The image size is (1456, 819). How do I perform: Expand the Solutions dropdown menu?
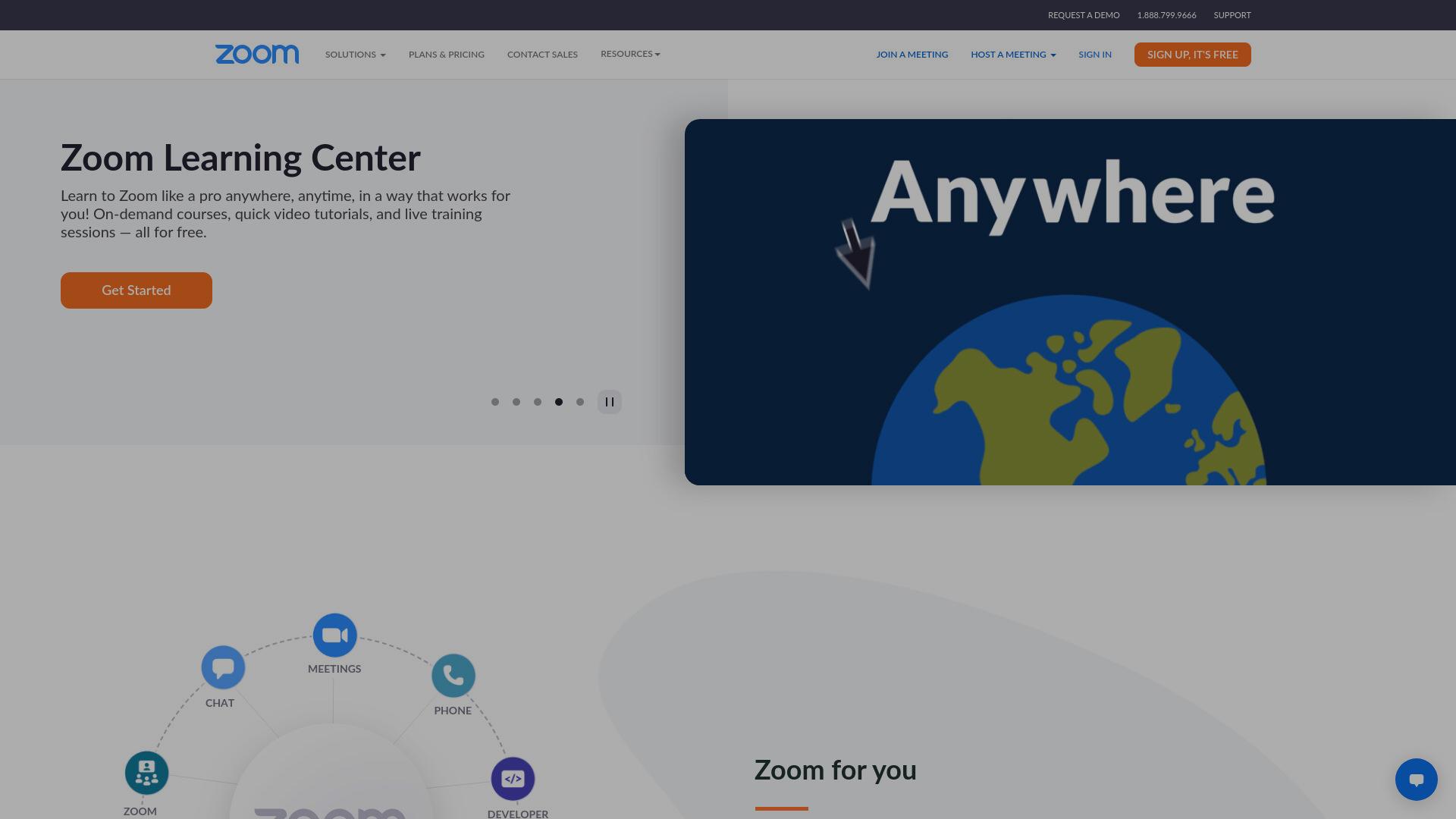pyautogui.click(x=356, y=55)
